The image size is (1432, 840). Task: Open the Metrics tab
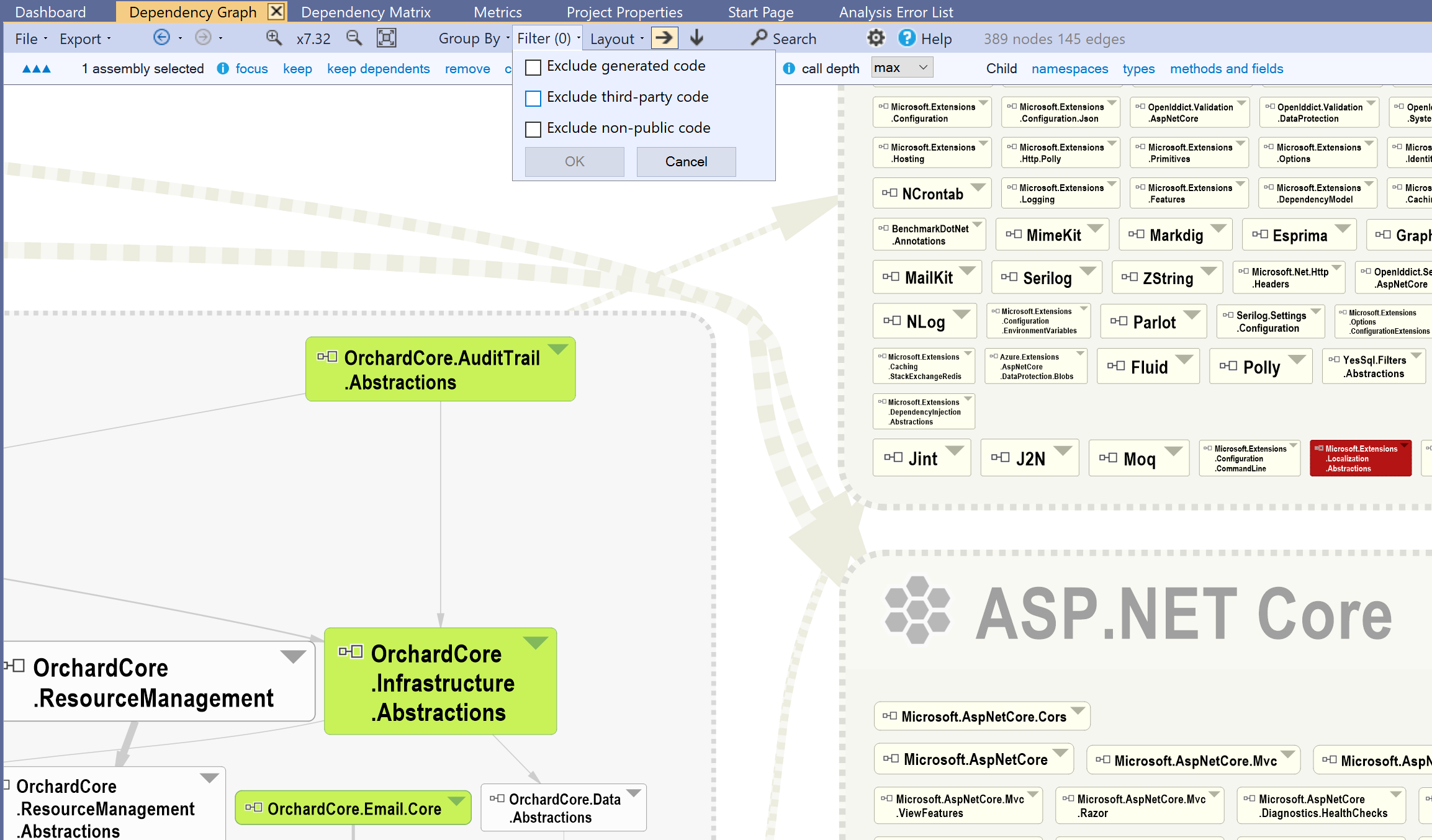(x=498, y=12)
